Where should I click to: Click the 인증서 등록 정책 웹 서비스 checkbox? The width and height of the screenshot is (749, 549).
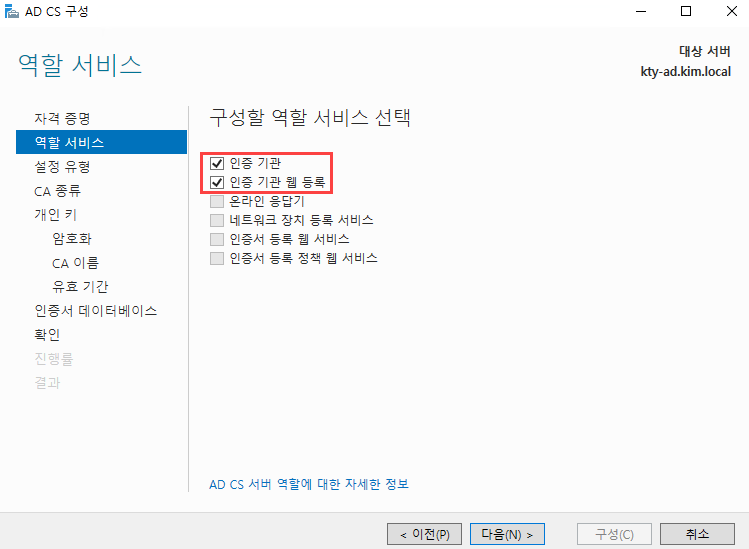217,258
